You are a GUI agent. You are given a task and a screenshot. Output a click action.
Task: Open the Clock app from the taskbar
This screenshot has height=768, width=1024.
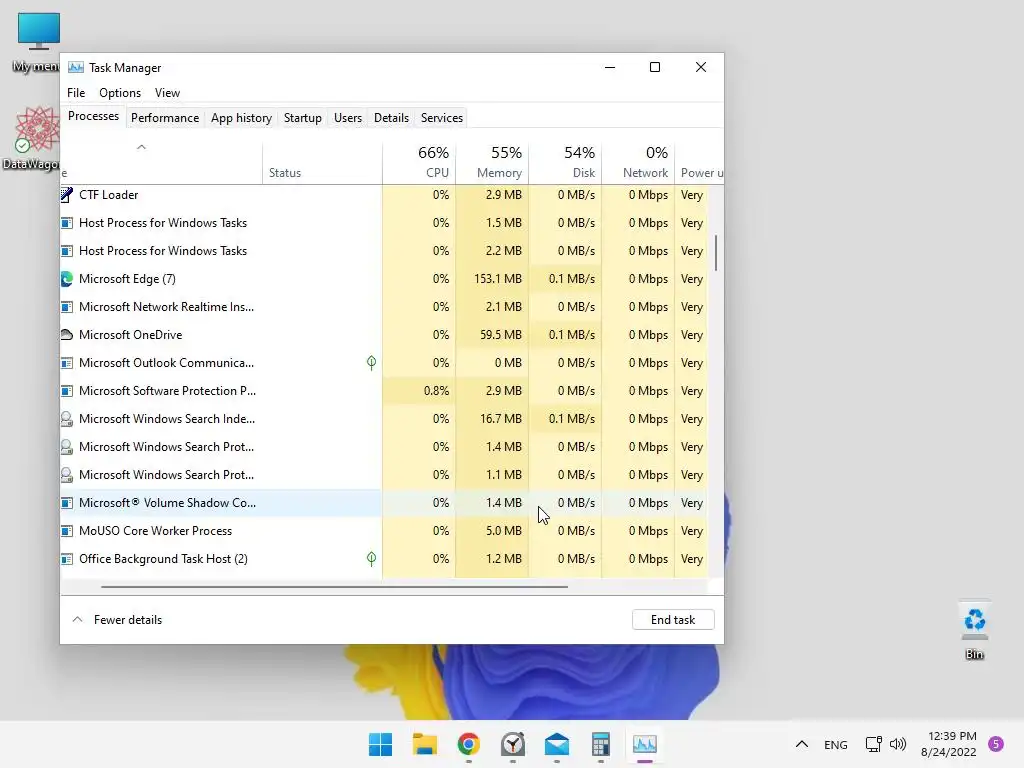click(x=513, y=744)
